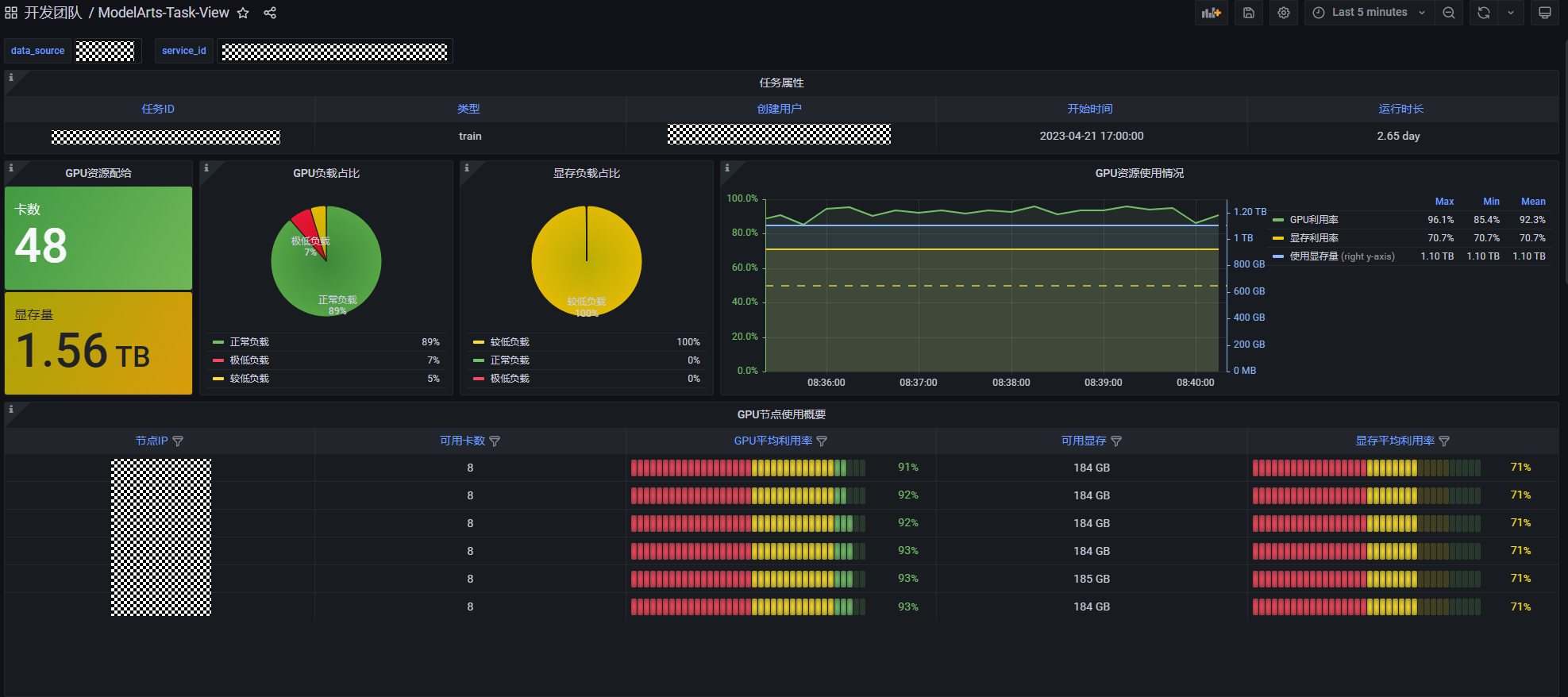This screenshot has width=1568, height=697.
Task: Switch to TV display mode icon
Action: [x=1545, y=13]
